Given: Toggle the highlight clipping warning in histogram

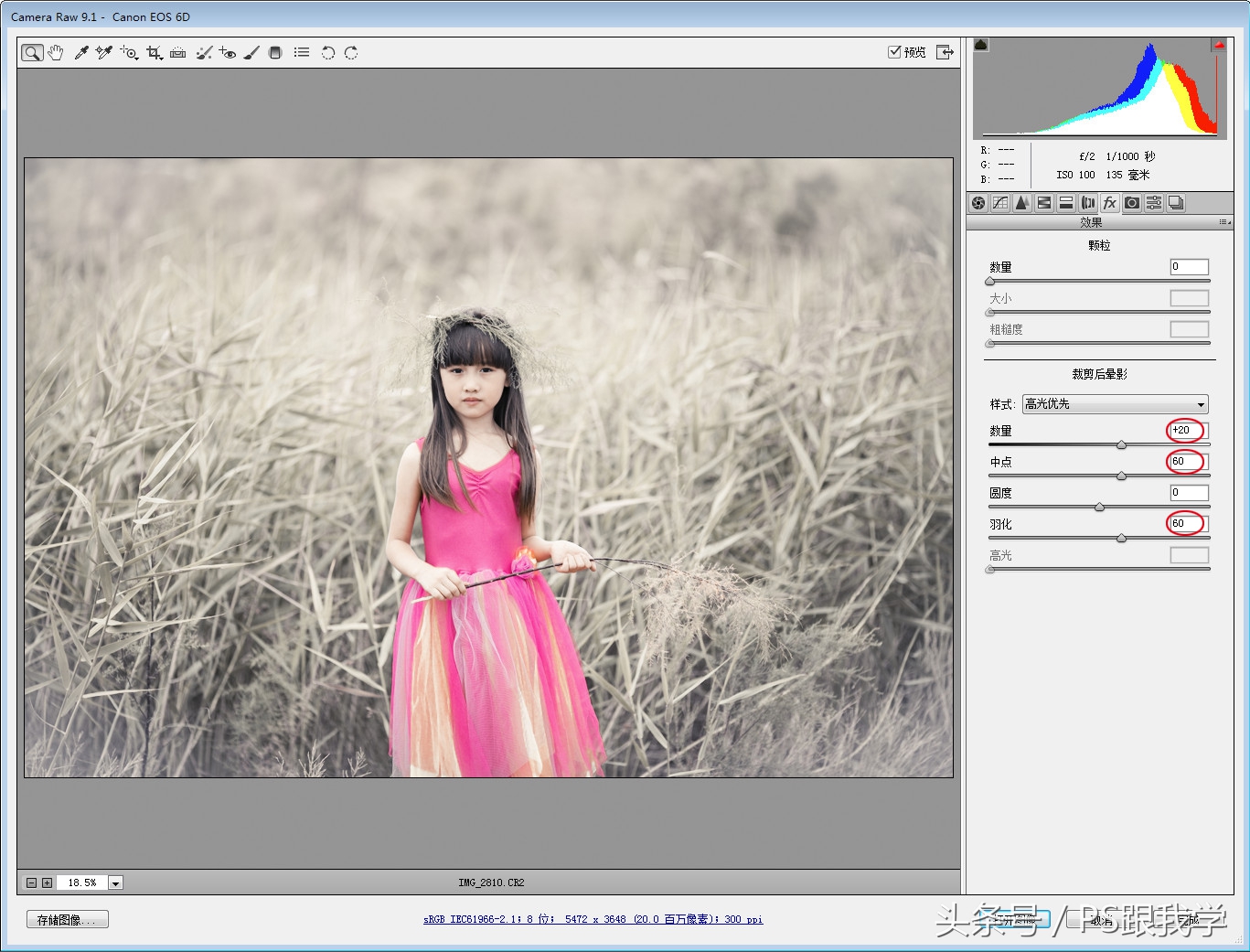Looking at the screenshot, I should click(x=1219, y=45).
